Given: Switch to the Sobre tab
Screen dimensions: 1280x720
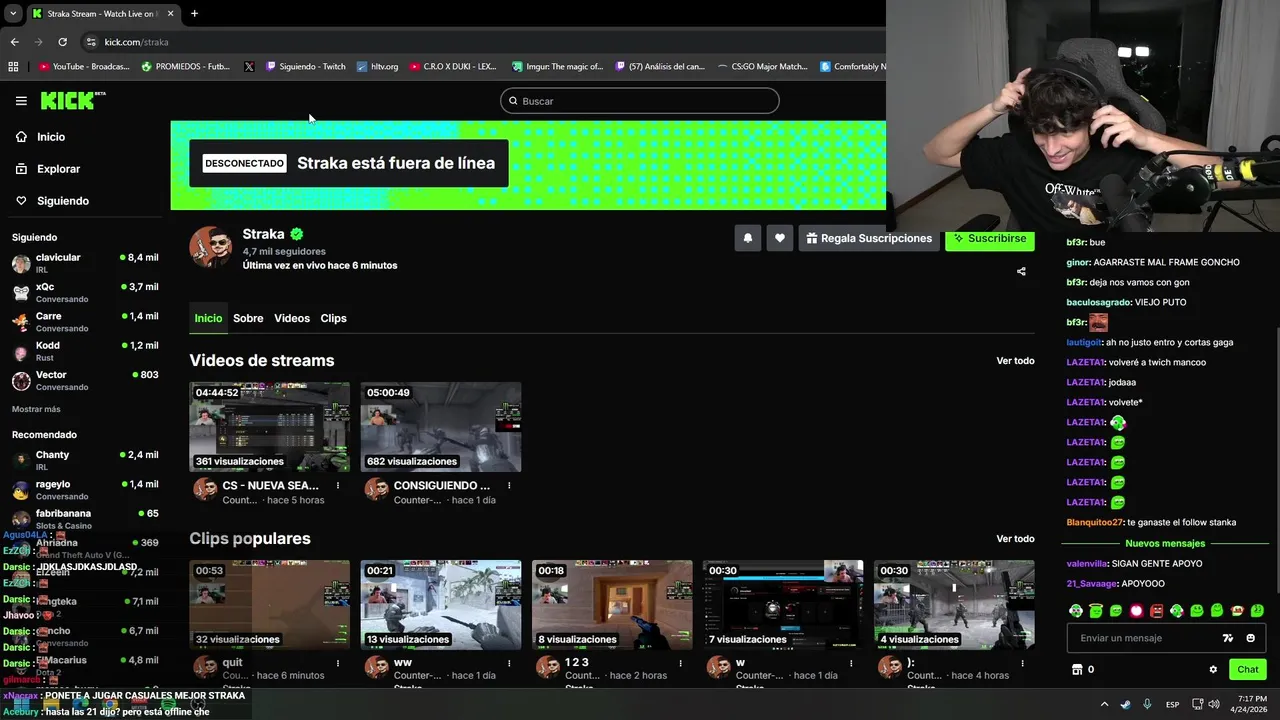Looking at the screenshot, I should pos(248,318).
